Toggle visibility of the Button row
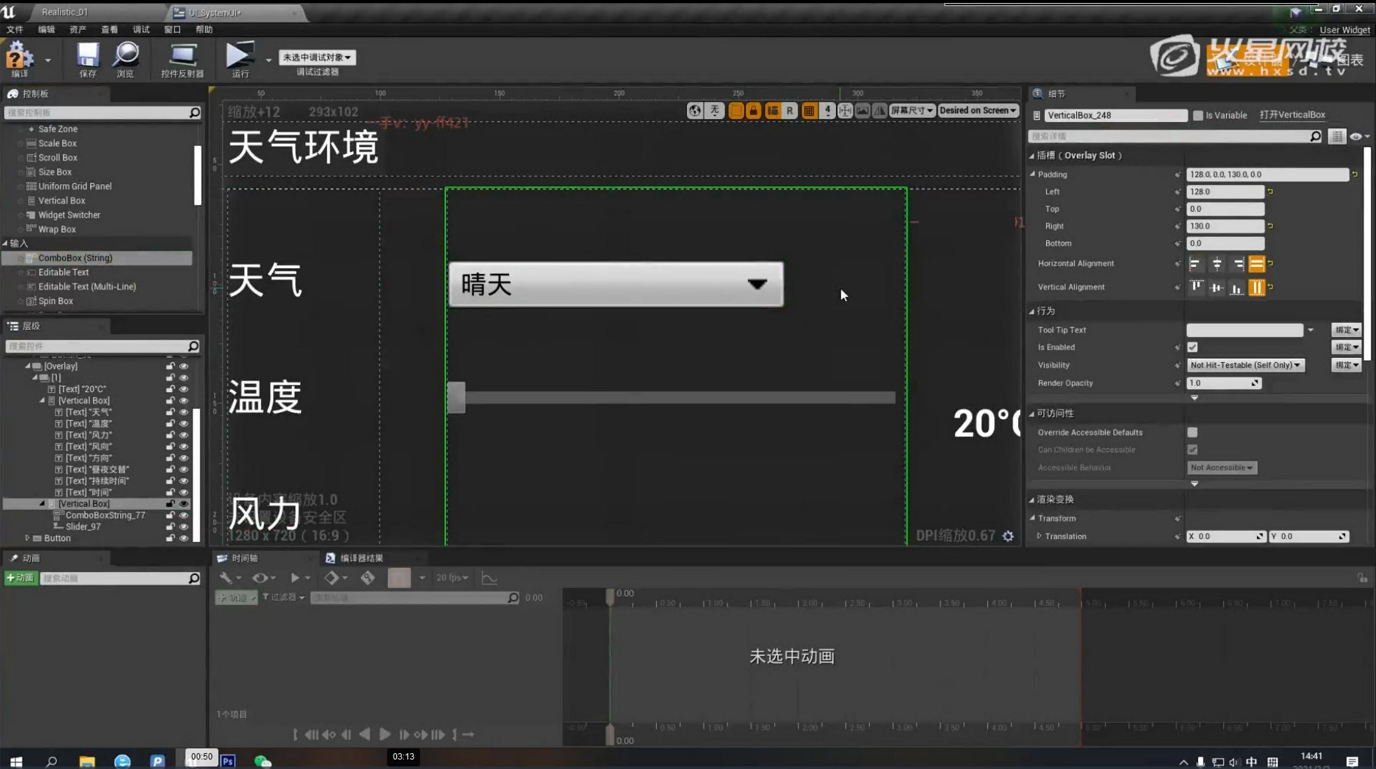Screen dimensions: 1376x769 tap(184, 539)
